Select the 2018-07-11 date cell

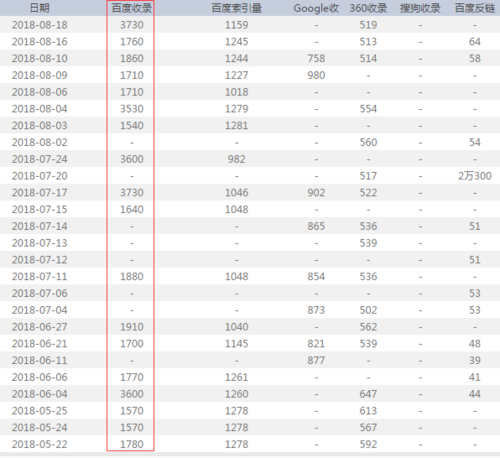click(40, 277)
